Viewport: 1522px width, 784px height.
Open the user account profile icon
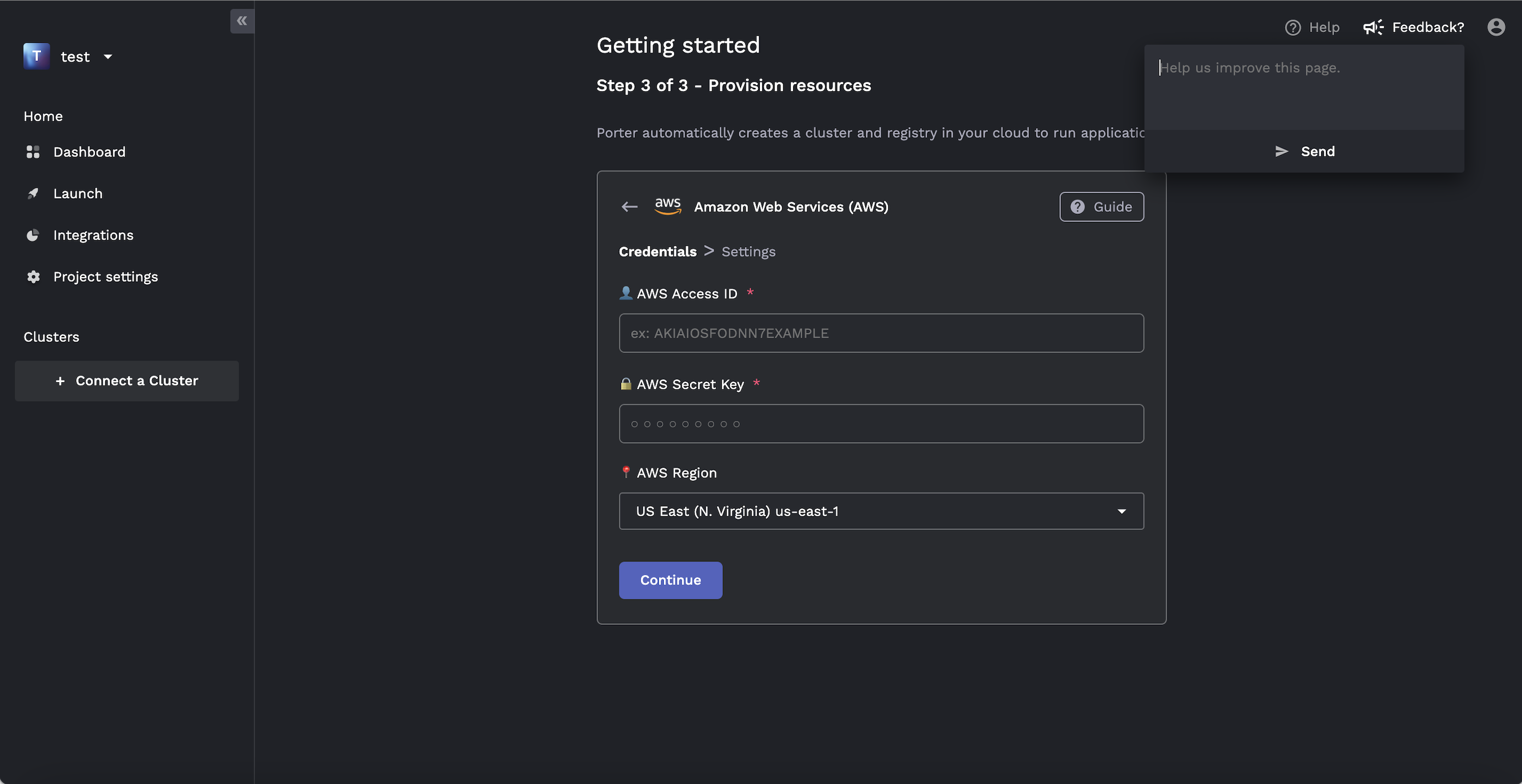tap(1495, 27)
